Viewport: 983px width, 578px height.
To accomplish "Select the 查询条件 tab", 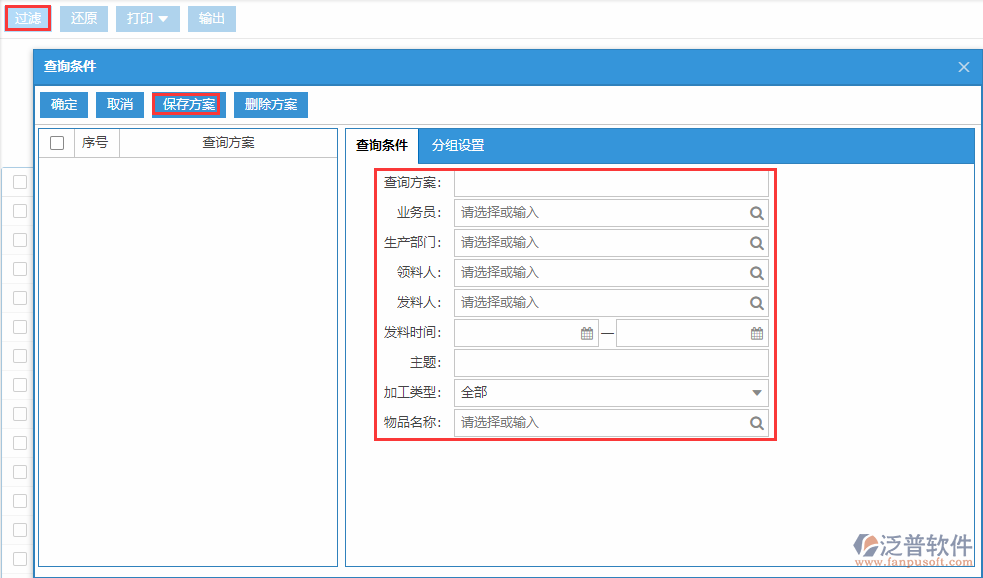I will point(382,145).
